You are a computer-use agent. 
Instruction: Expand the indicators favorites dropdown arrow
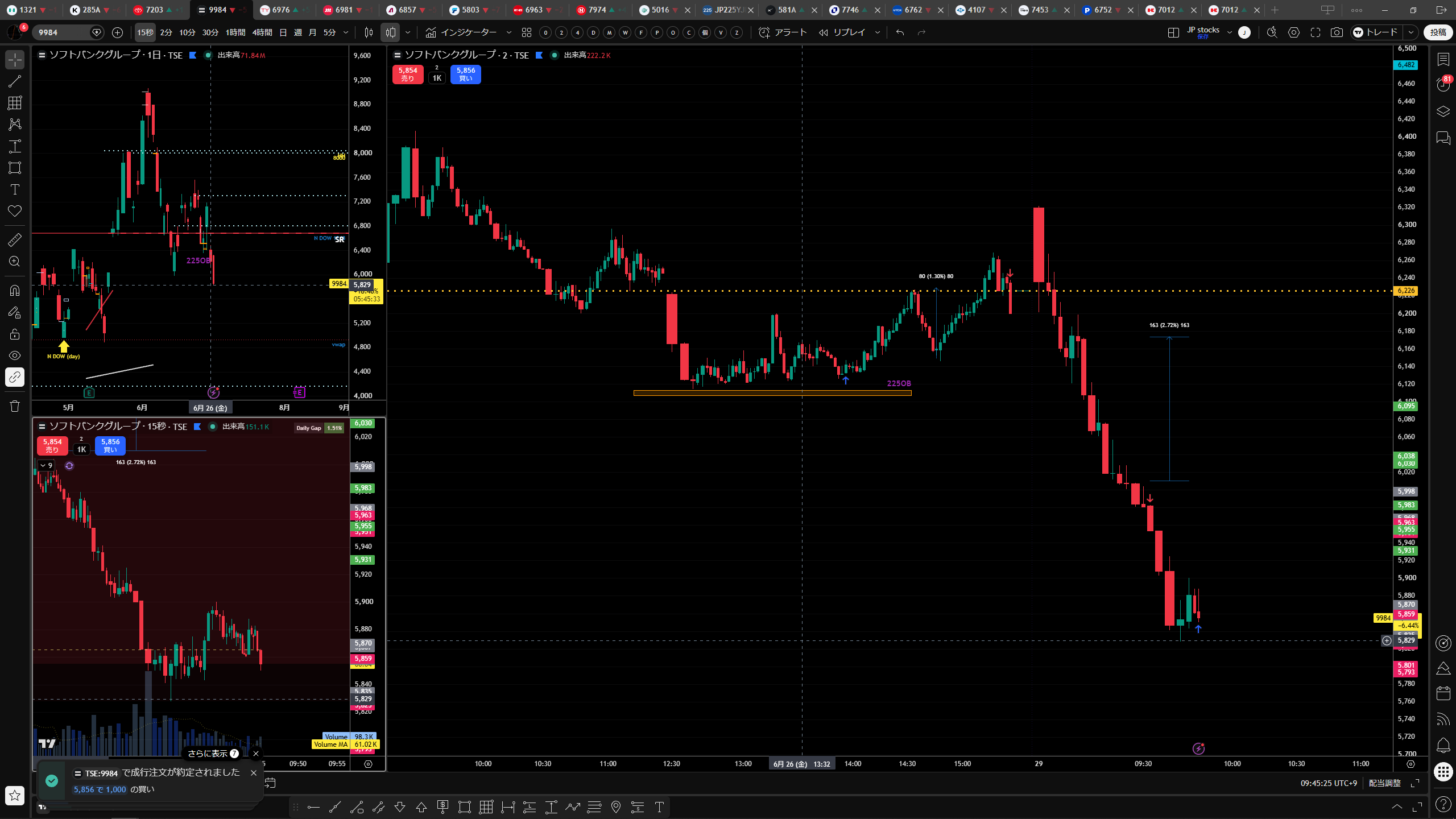click(508, 32)
